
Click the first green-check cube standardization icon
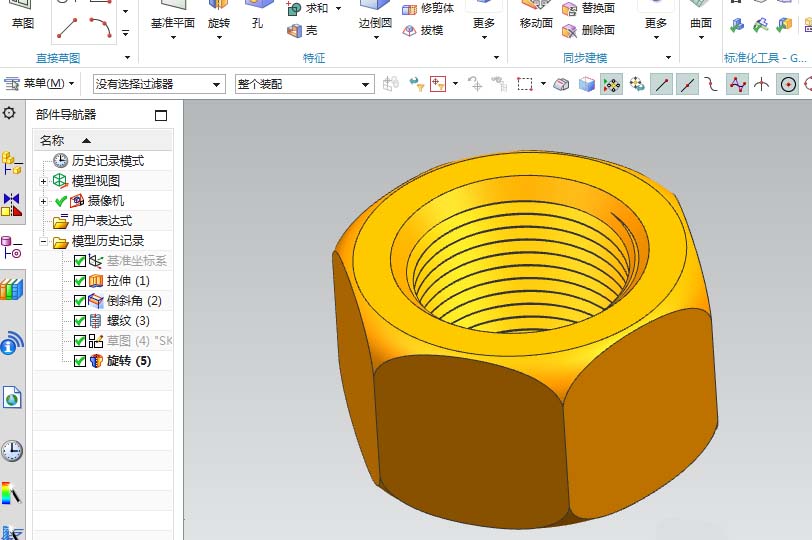pos(736,24)
